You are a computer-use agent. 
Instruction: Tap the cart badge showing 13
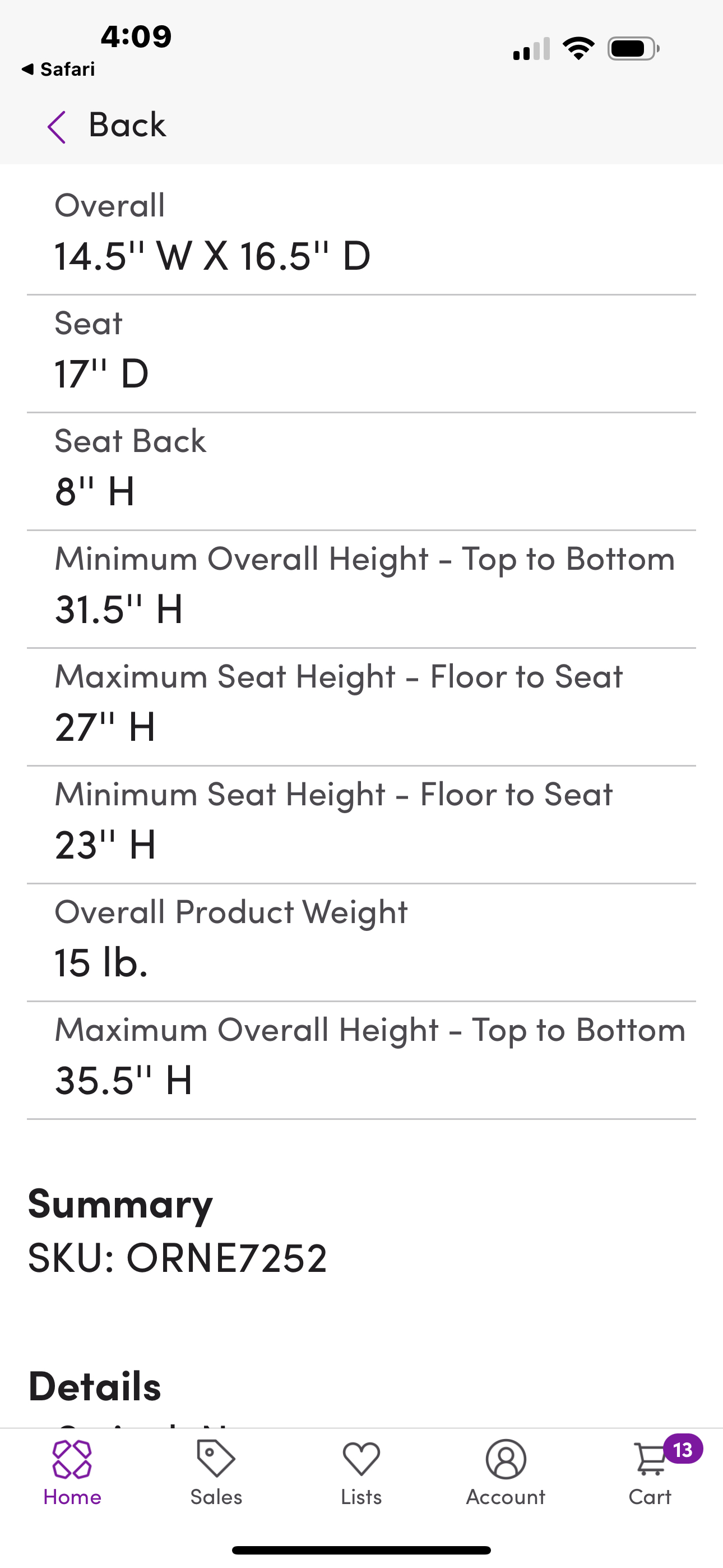point(683,1449)
